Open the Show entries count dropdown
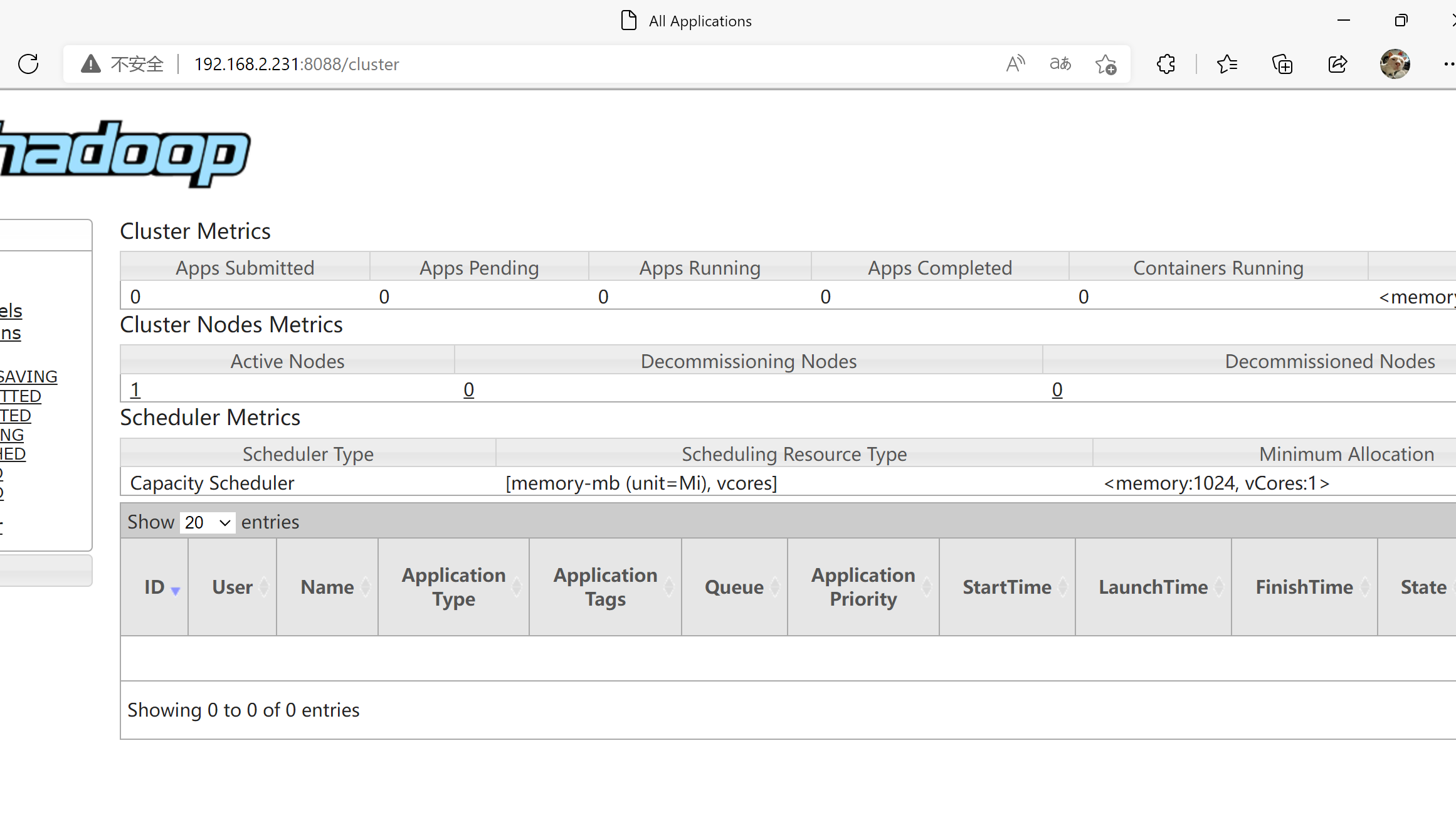This screenshot has width=1456, height=832. pos(208,522)
